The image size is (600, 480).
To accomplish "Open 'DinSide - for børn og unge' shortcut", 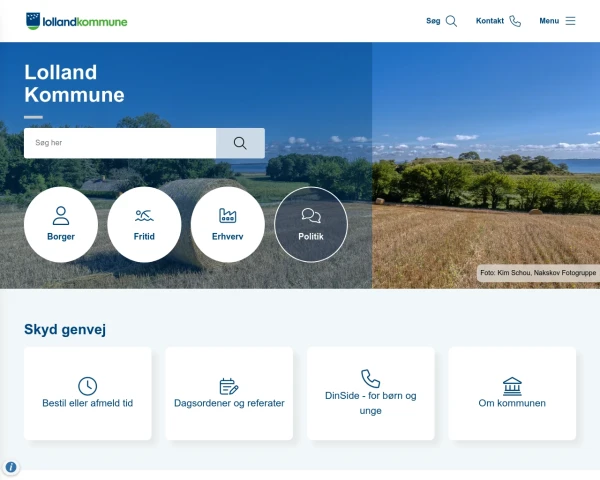I will tap(371, 393).
